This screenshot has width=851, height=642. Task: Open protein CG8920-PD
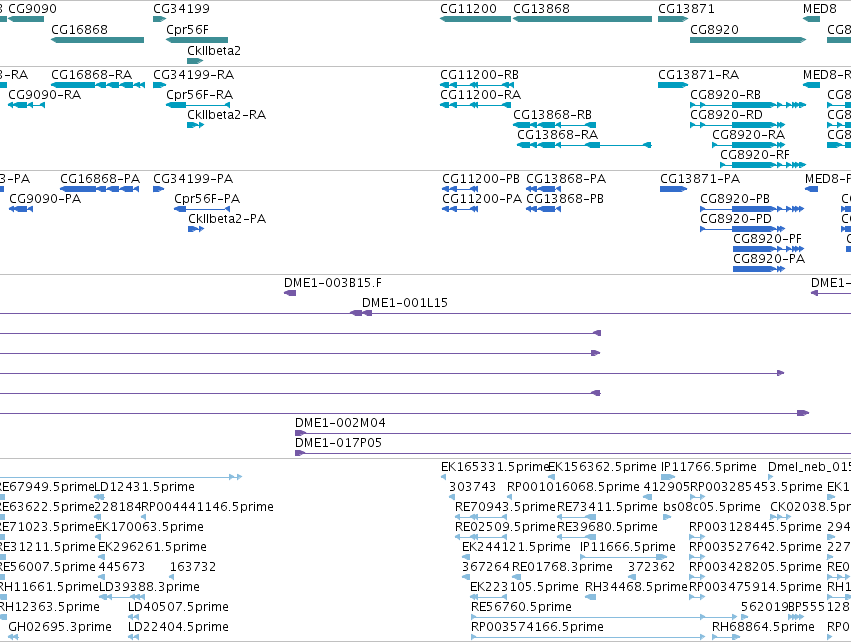(x=742, y=229)
